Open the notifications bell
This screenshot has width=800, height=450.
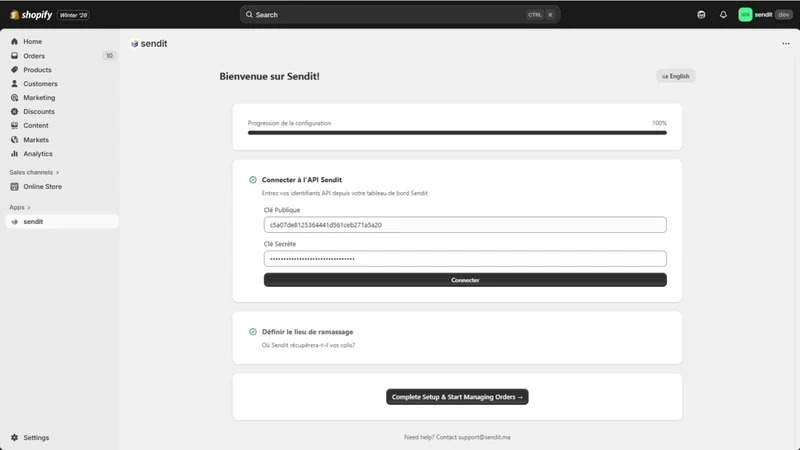tap(723, 15)
